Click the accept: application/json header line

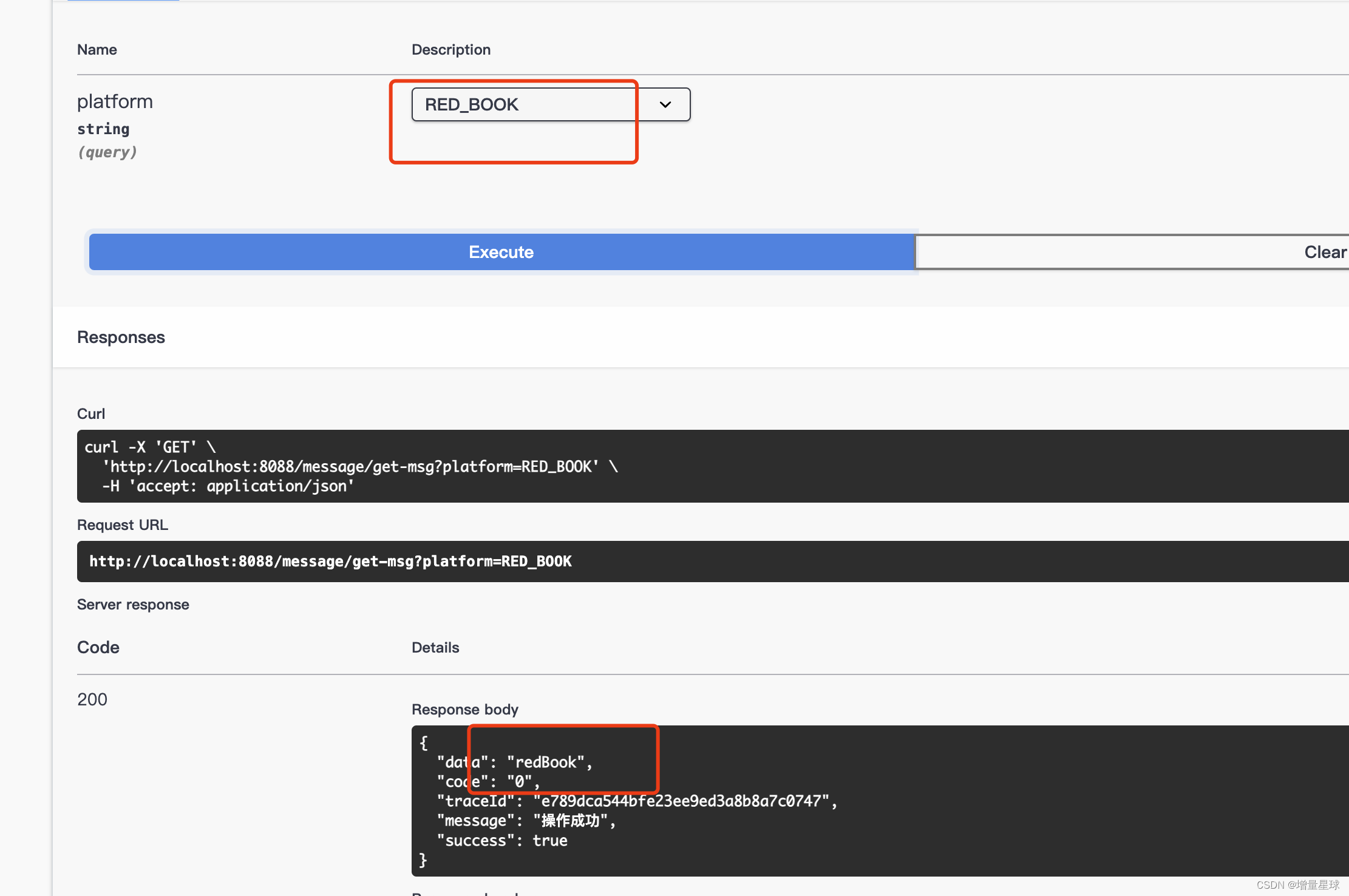click(228, 486)
